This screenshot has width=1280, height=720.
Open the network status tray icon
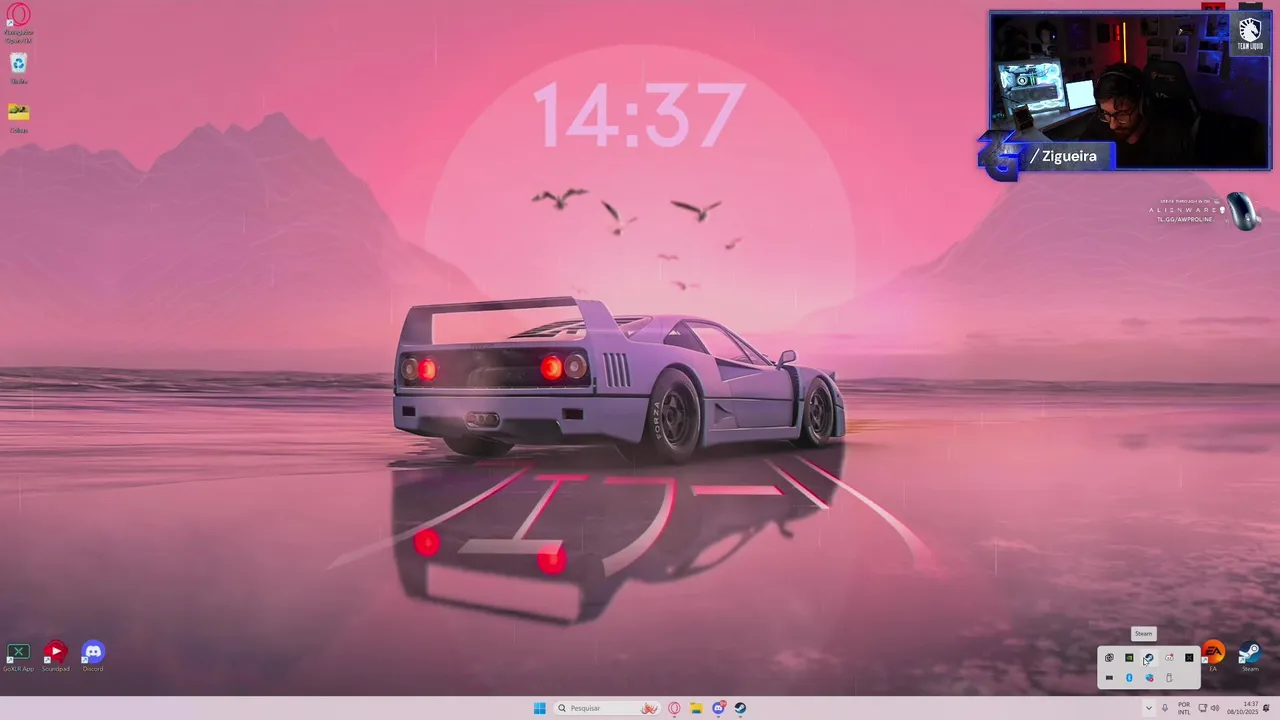point(1203,708)
